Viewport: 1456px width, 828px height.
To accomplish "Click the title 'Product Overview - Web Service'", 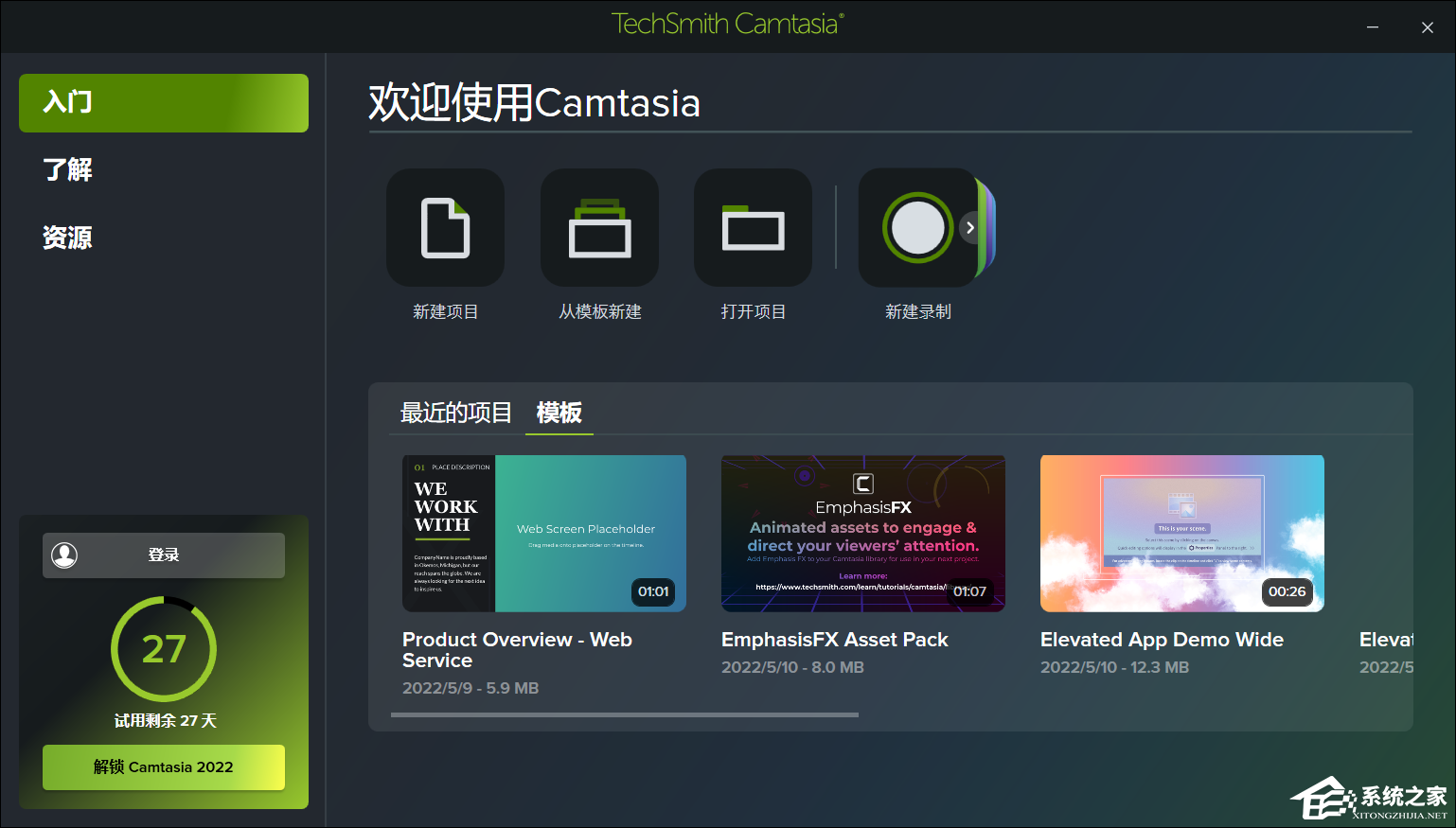I will [x=517, y=650].
